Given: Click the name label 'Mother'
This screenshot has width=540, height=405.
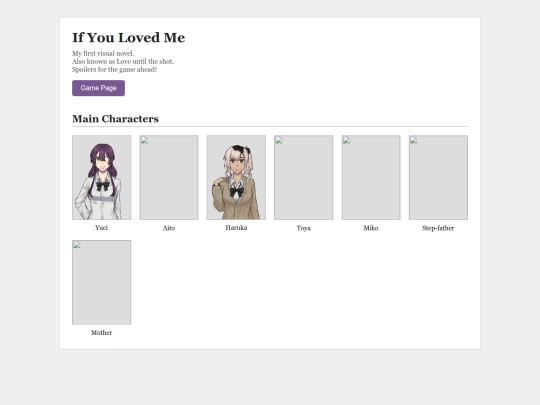Looking at the screenshot, I should (x=101, y=333).
